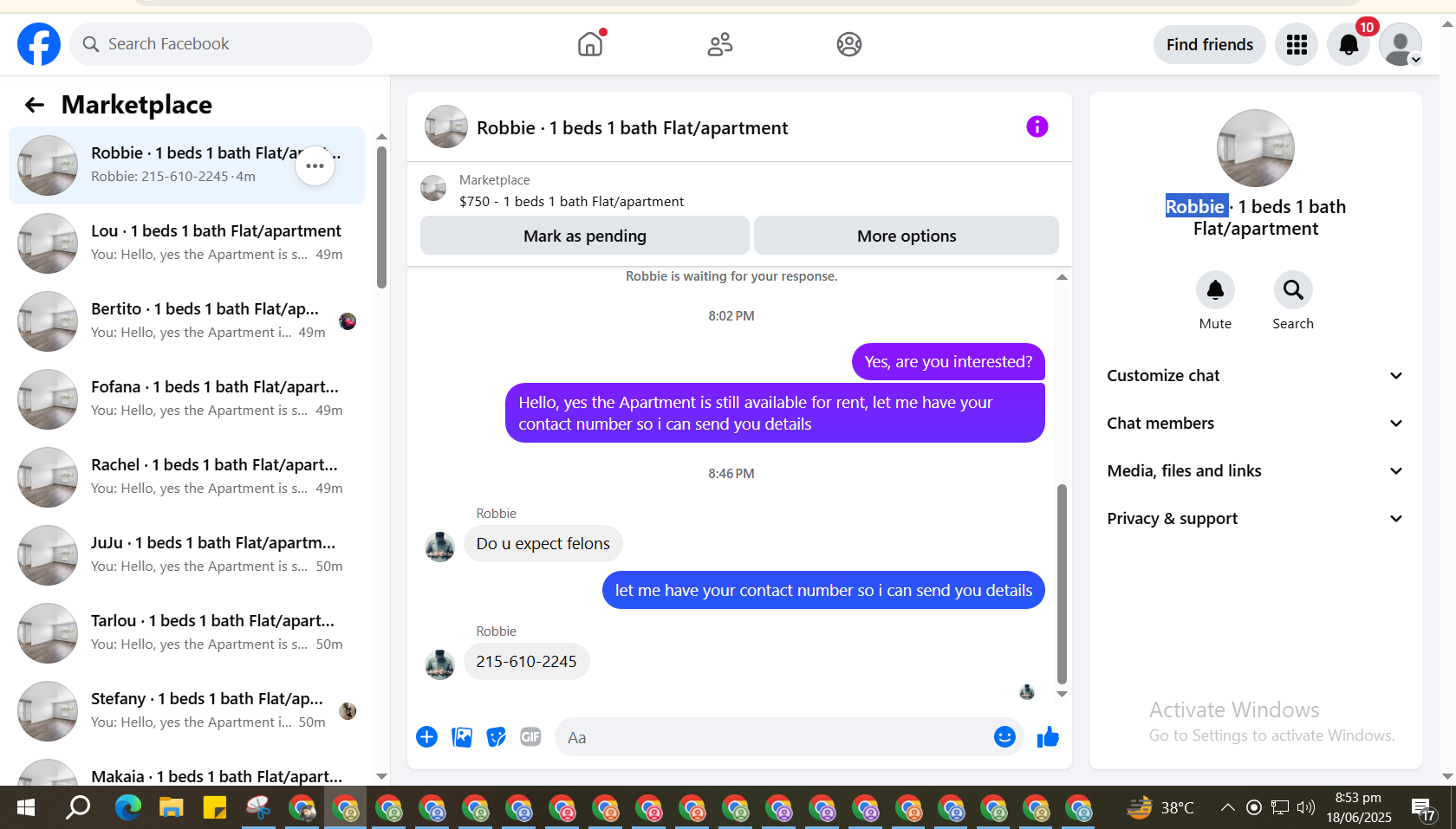The height and width of the screenshot is (829, 1456).
Task: Open Sticky Notes from taskbar
Action: (x=215, y=808)
